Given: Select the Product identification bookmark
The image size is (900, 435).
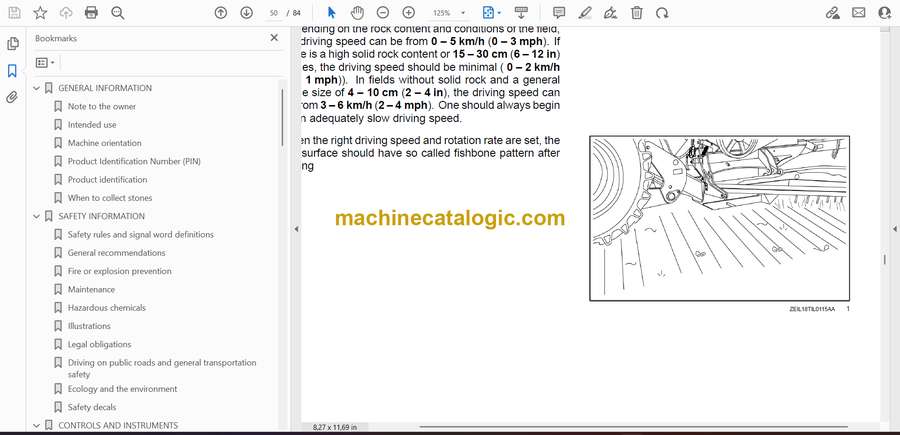Looking at the screenshot, I should coord(107,180).
